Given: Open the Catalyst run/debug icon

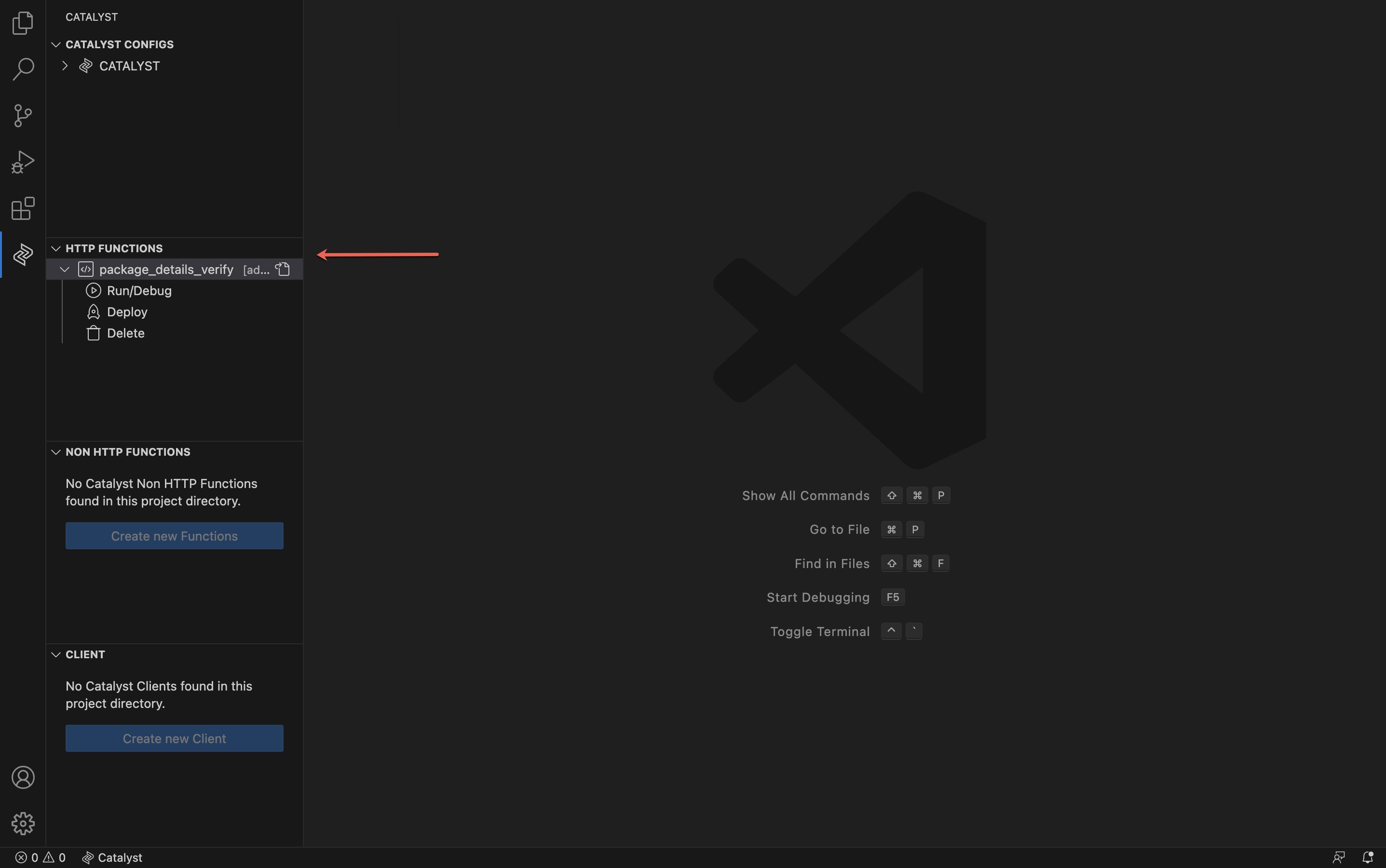Looking at the screenshot, I should 93,291.
